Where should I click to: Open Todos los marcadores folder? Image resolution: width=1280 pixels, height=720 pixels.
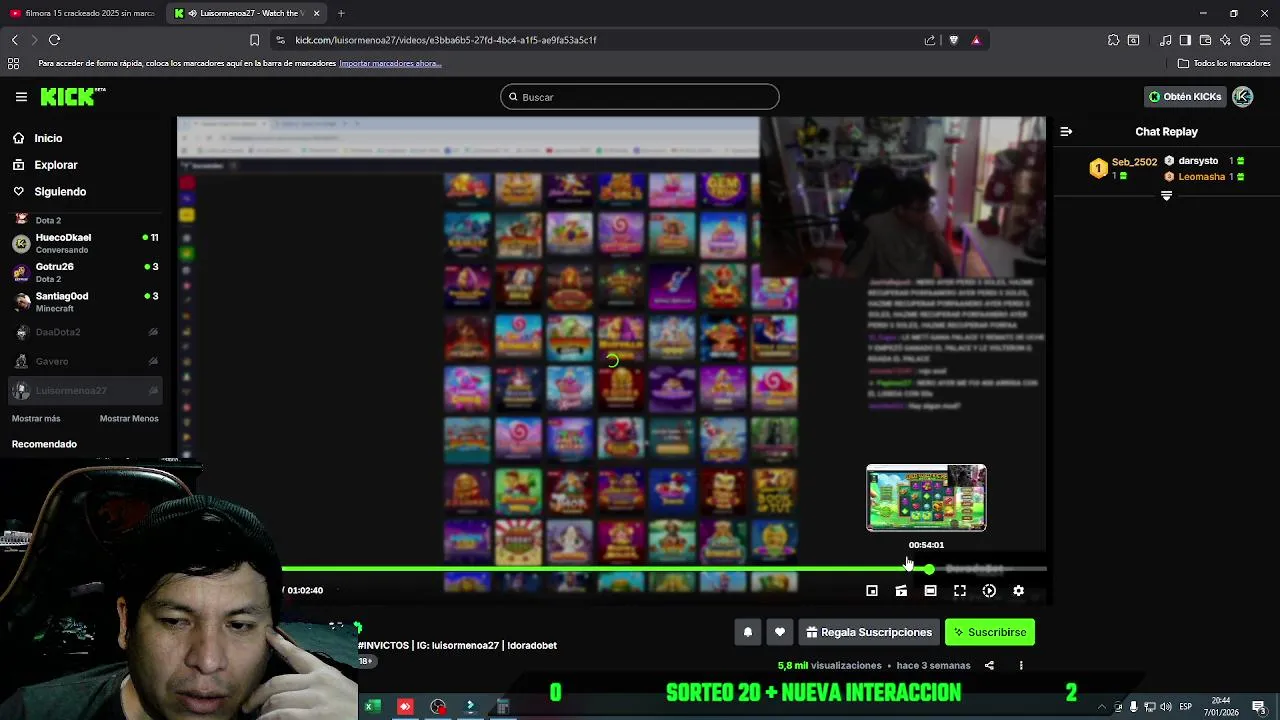click(x=1224, y=63)
